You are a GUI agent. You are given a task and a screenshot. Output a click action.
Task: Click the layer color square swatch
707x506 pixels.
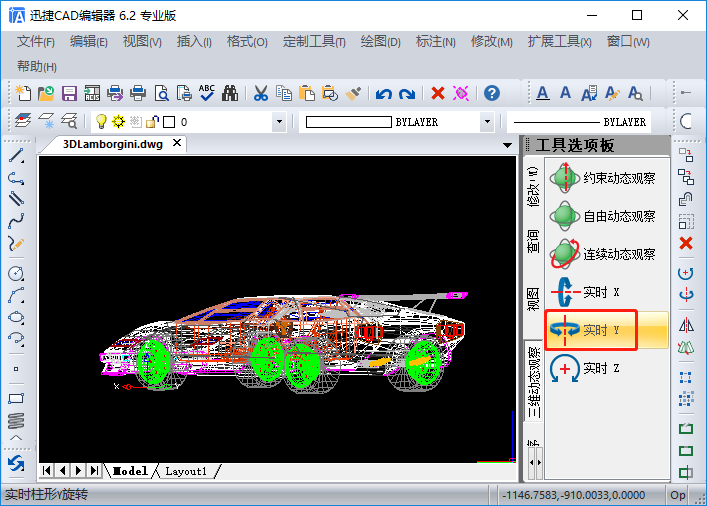169,122
